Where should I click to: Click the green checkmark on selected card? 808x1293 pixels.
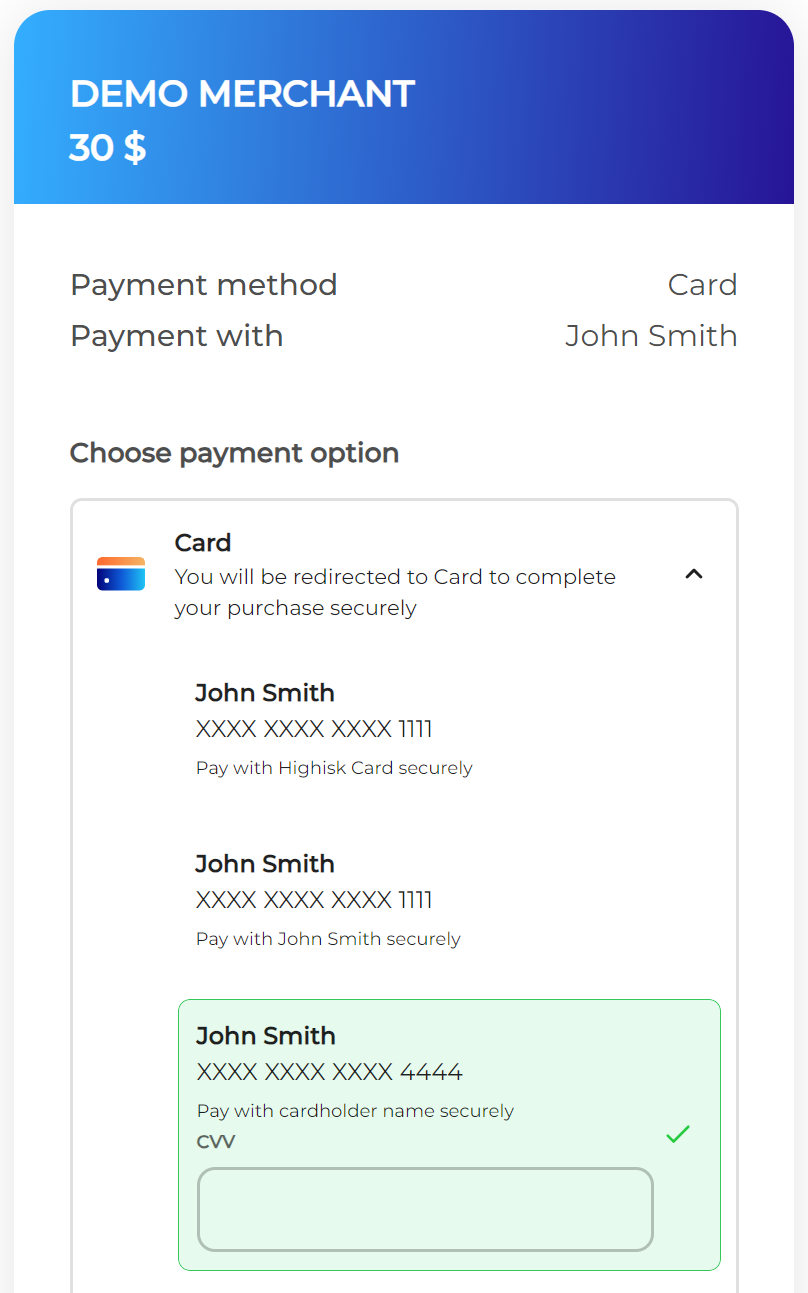tap(678, 1134)
